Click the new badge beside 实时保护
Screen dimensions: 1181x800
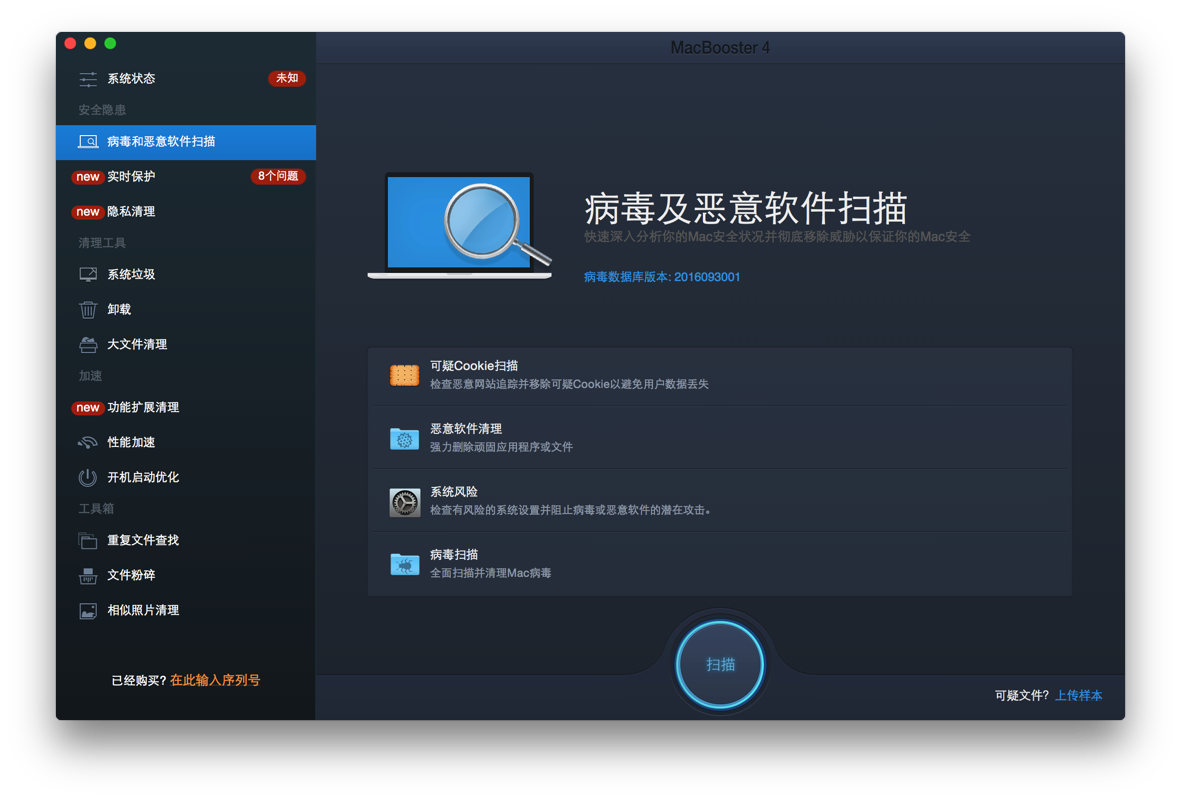coord(87,177)
